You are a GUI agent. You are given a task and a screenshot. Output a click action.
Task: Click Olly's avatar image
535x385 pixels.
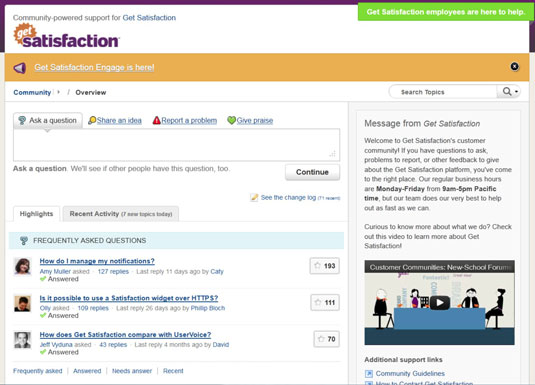pos(23,303)
